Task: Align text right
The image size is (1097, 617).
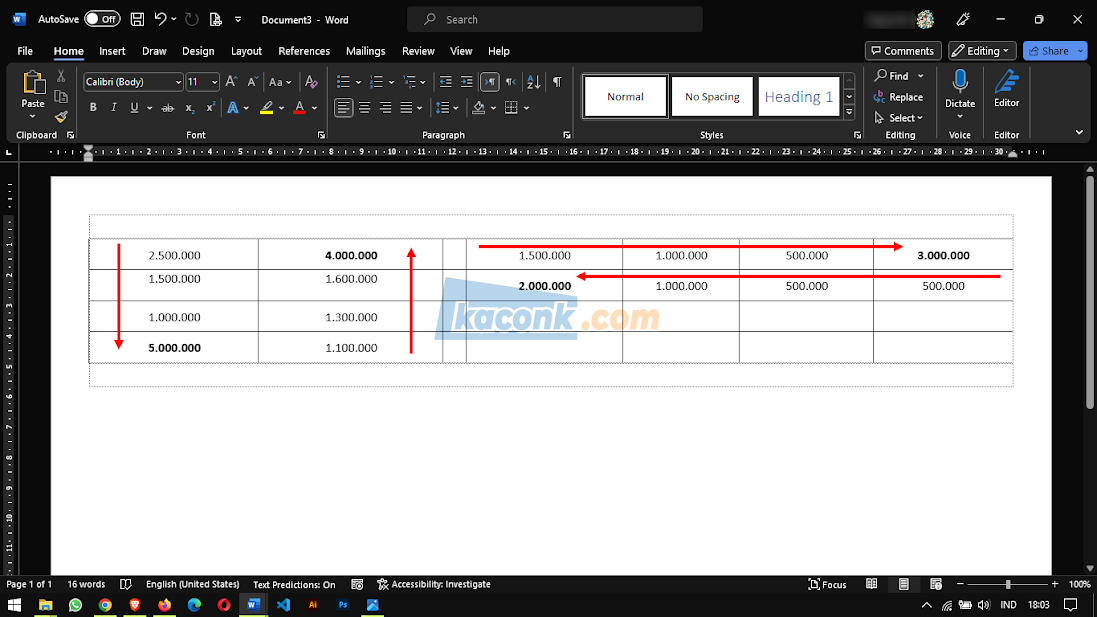Action: click(x=385, y=108)
